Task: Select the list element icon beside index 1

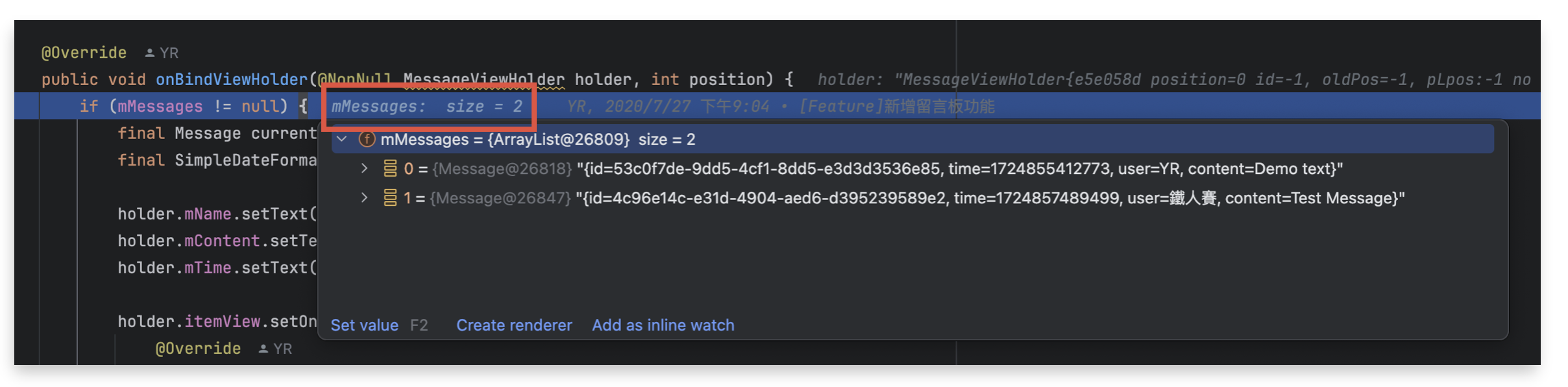Action: 390,198
